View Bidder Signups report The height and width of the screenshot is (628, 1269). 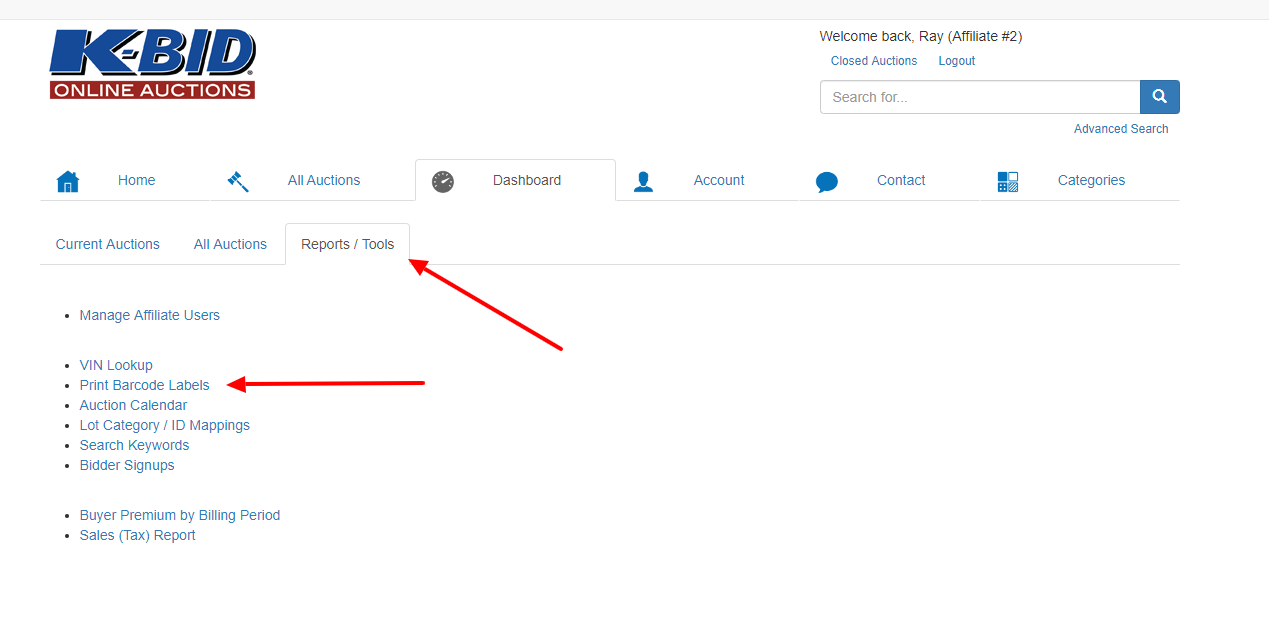pos(127,465)
